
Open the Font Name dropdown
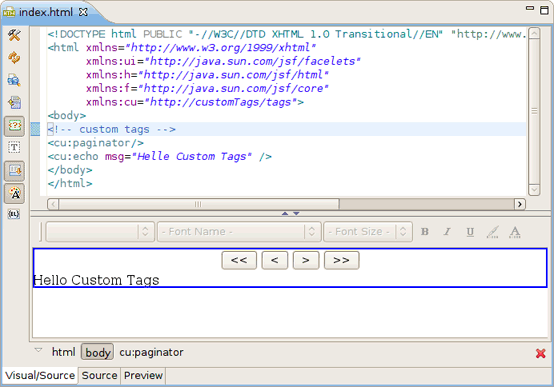(x=239, y=232)
